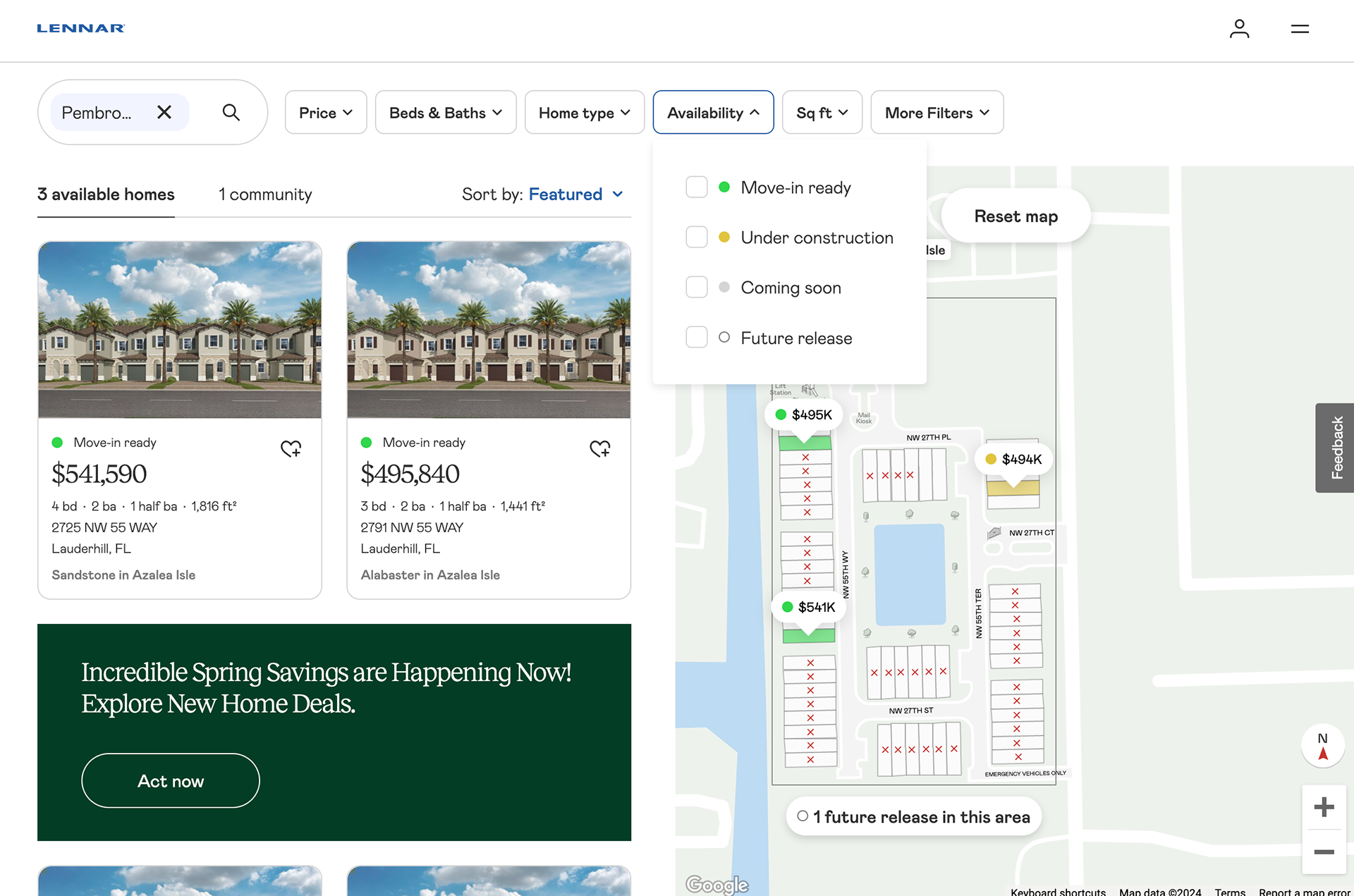This screenshot has height=896, width=1354.
Task: Select the $541K map price marker
Action: (x=809, y=607)
